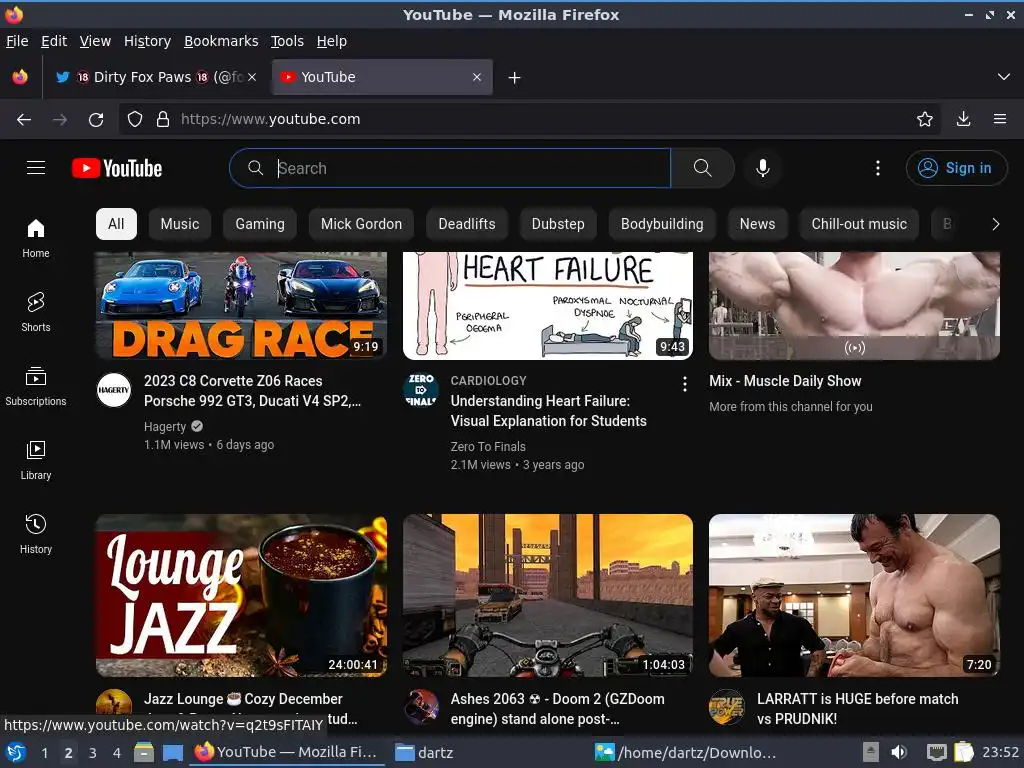Open Library from the sidebar
The width and height of the screenshot is (1024, 768).
click(36, 460)
